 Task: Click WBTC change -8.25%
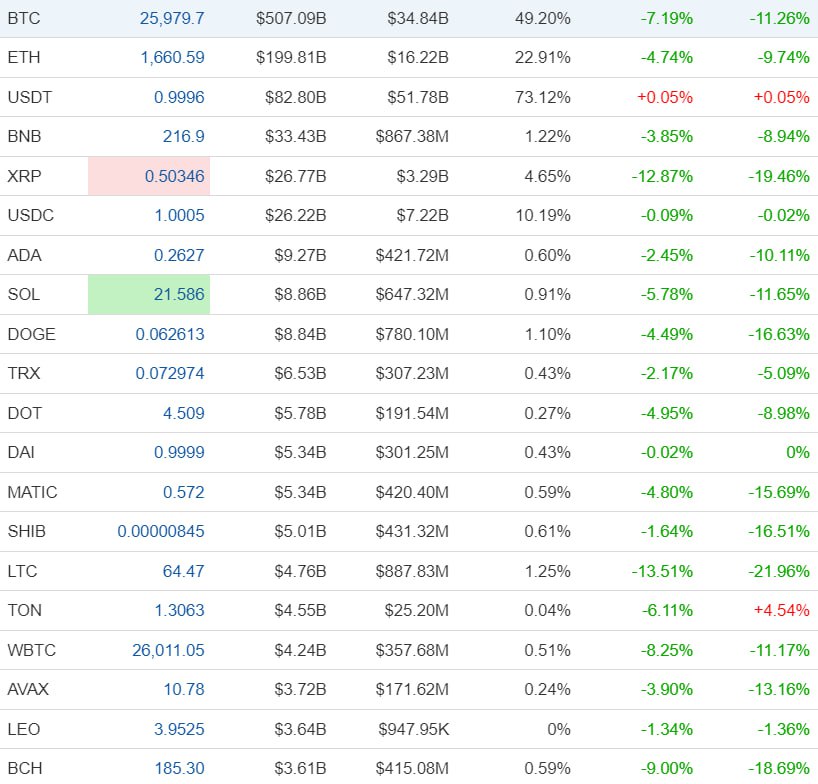[667, 650]
